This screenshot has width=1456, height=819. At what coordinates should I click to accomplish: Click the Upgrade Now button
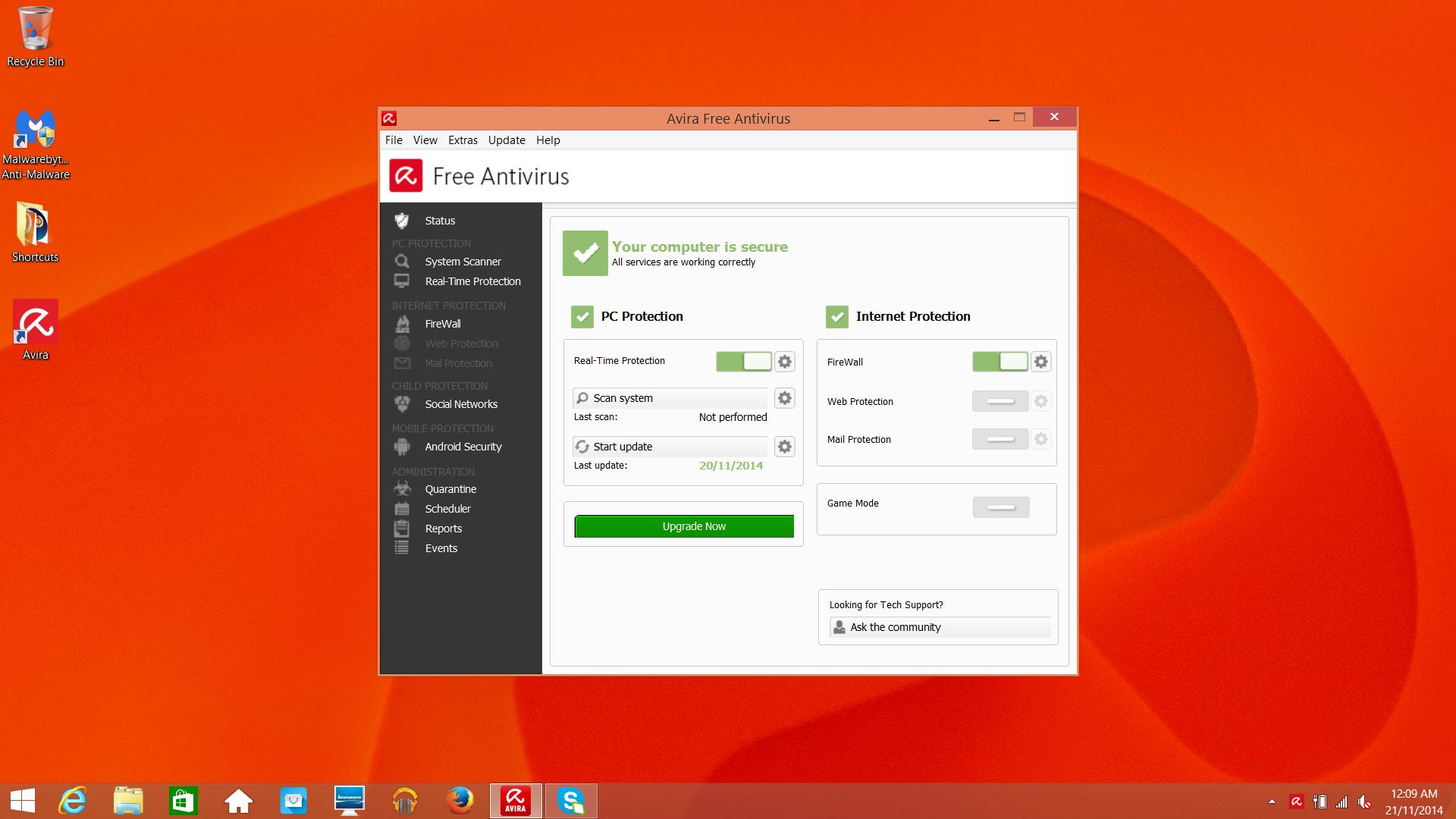(683, 526)
